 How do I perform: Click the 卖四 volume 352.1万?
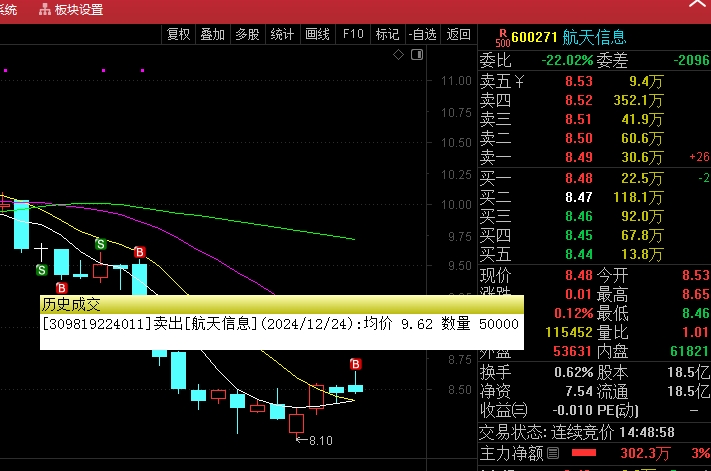coord(638,100)
